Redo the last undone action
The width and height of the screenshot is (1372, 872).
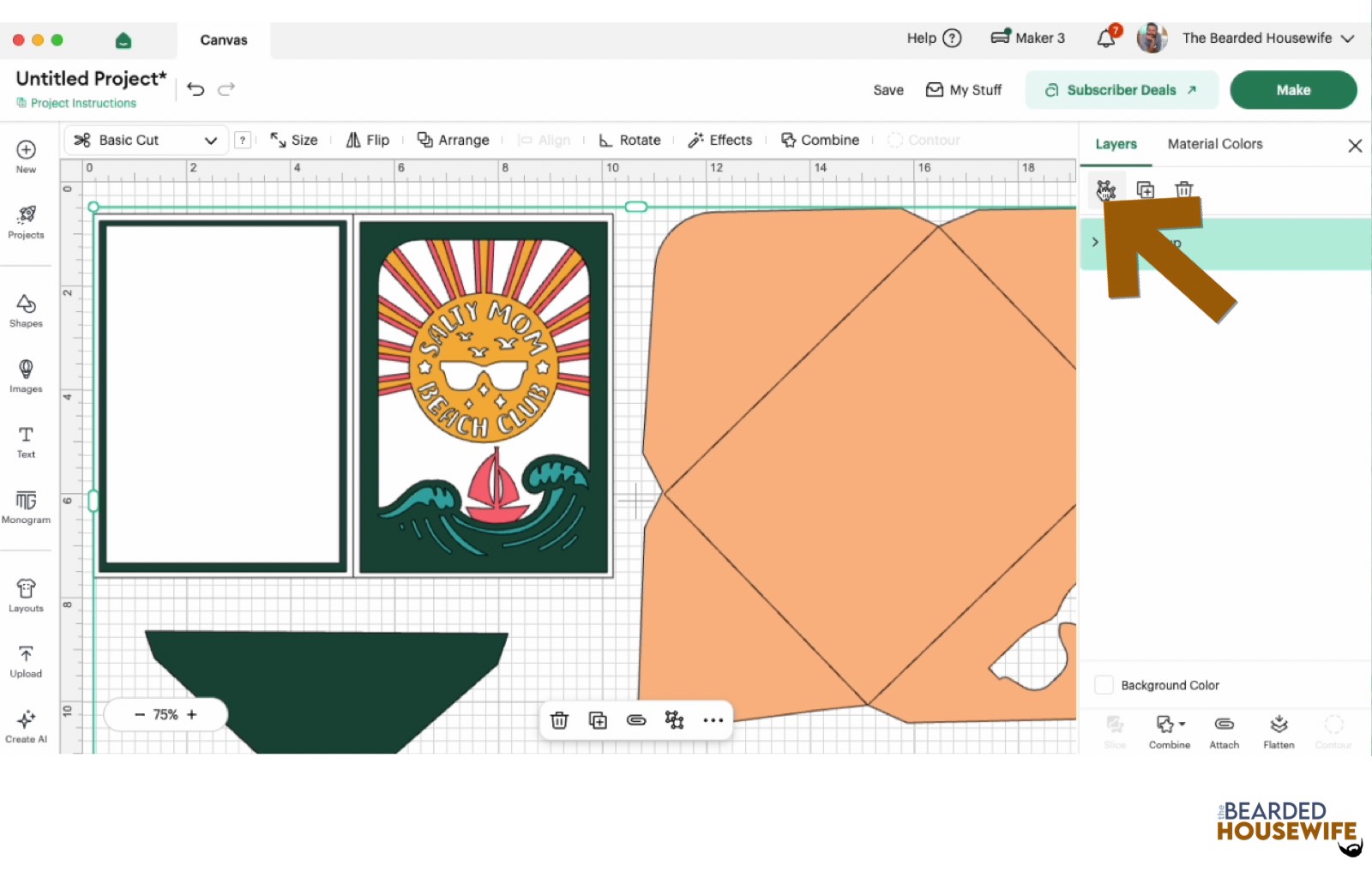[226, 89]
